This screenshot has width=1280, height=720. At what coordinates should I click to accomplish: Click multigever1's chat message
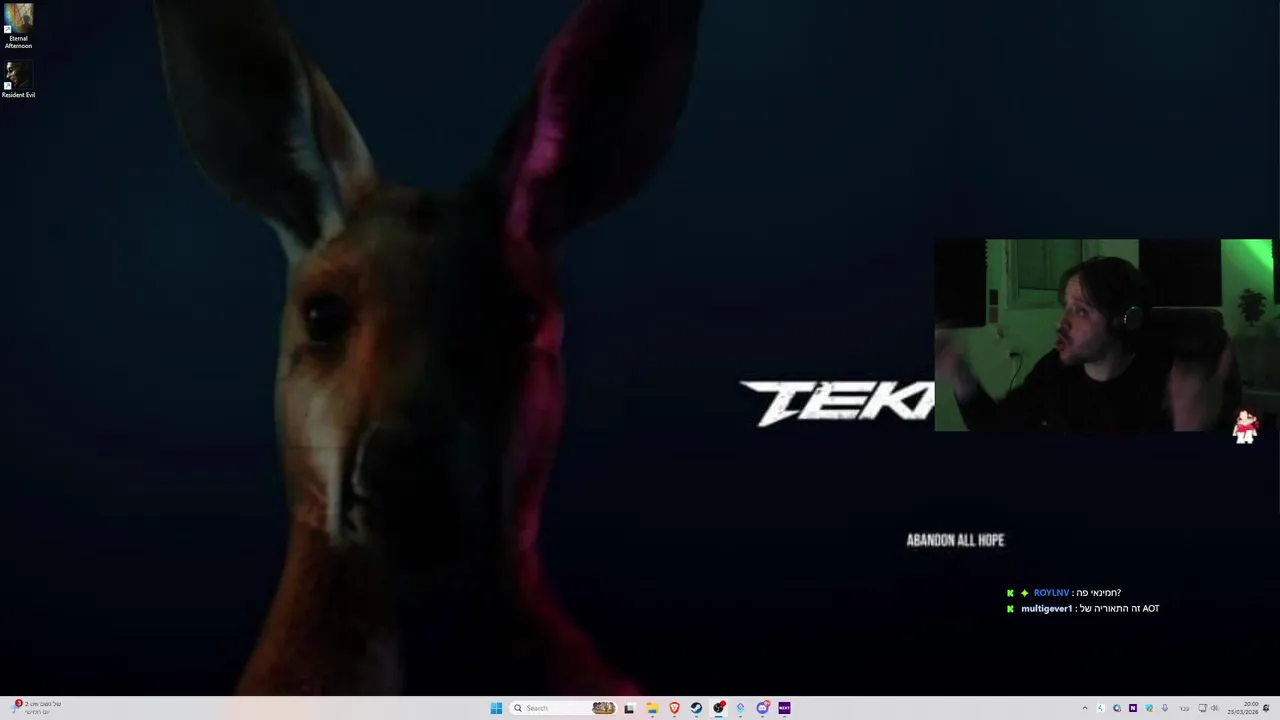(x=1083, y=608)
